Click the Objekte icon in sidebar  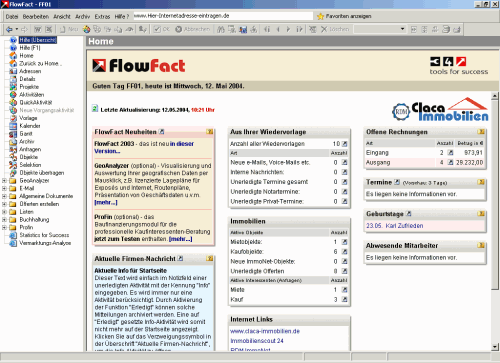pos(13,157)
